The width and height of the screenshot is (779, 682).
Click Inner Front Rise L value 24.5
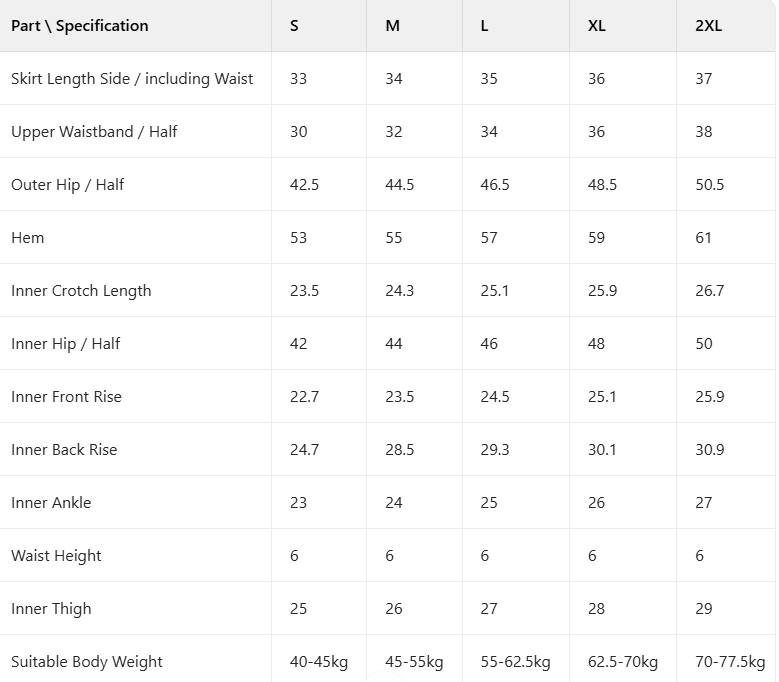point(495,397)
